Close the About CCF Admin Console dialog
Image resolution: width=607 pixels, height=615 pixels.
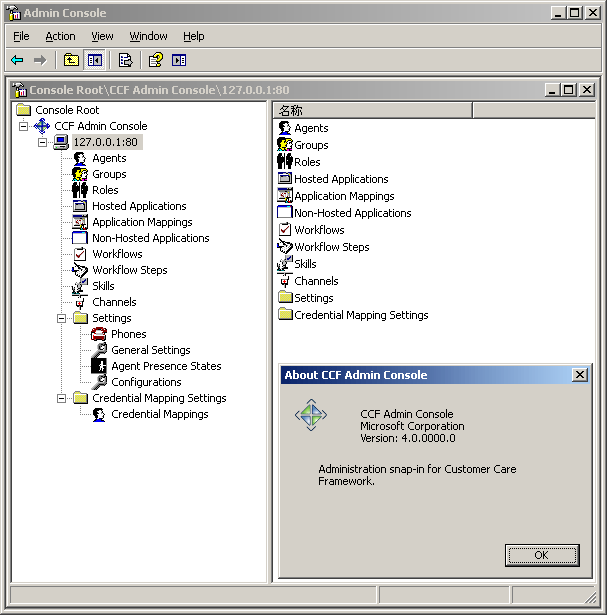(x=580, y=375)
